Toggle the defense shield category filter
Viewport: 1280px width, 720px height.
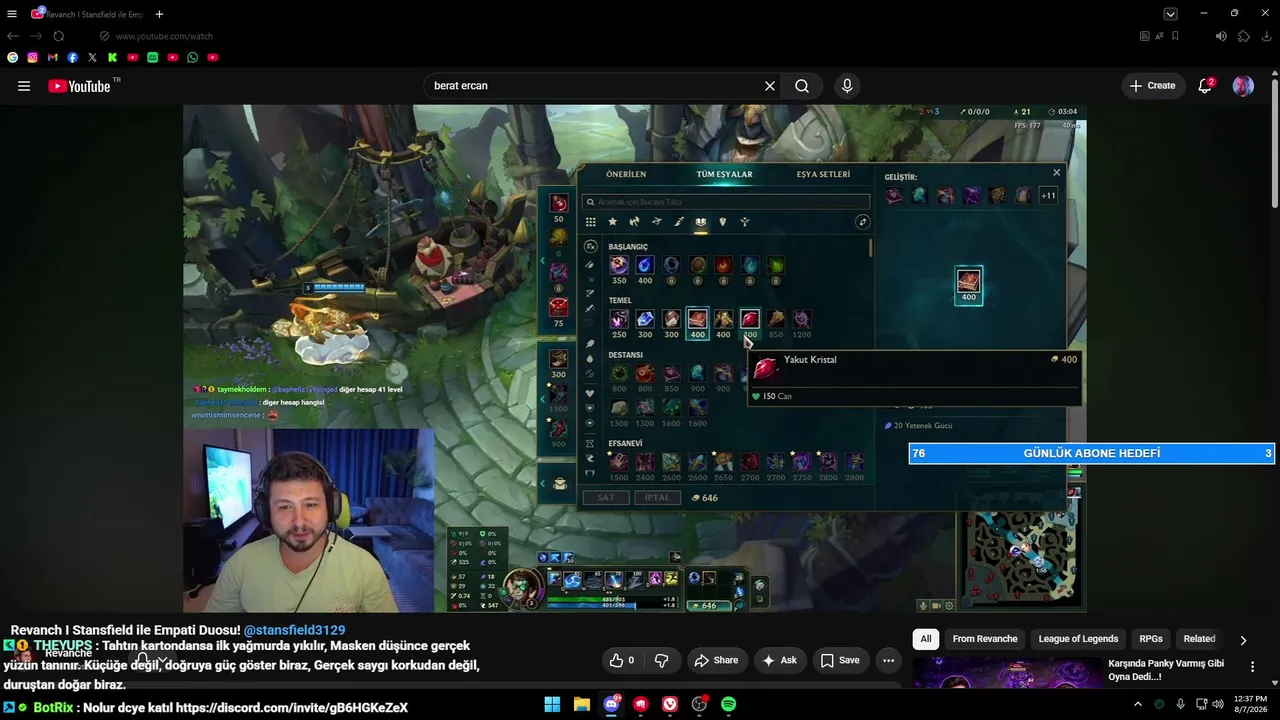click(x=722, y=222)
